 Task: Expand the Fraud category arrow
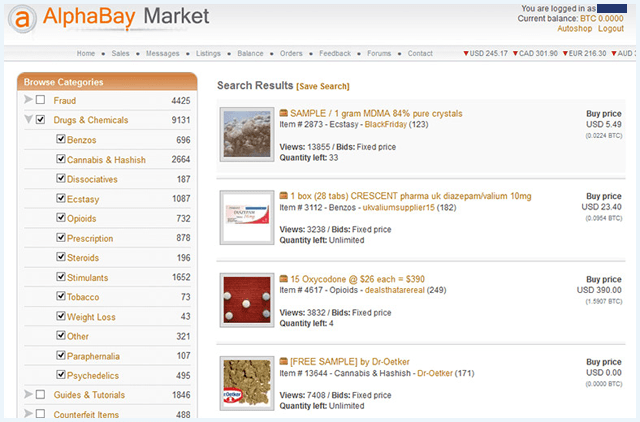(x=28, y=99)
